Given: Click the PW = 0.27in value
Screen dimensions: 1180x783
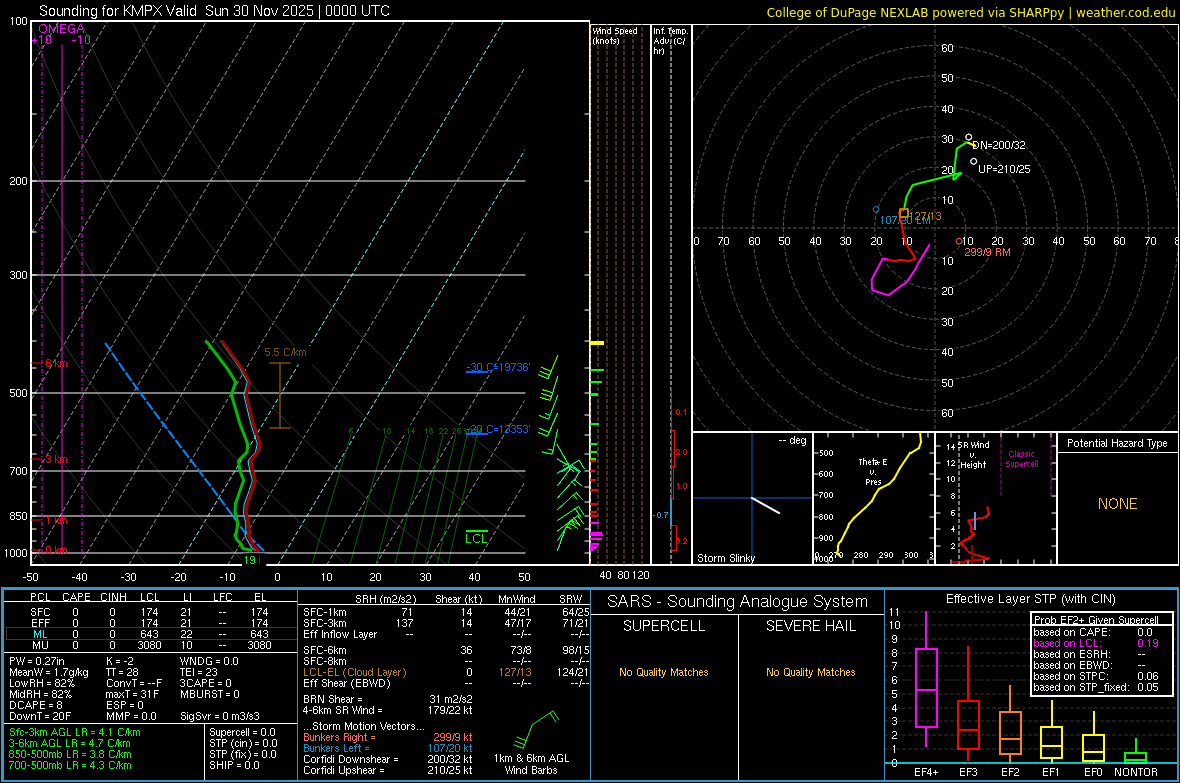Looking at the screenshot, I should tap(37, 661).
